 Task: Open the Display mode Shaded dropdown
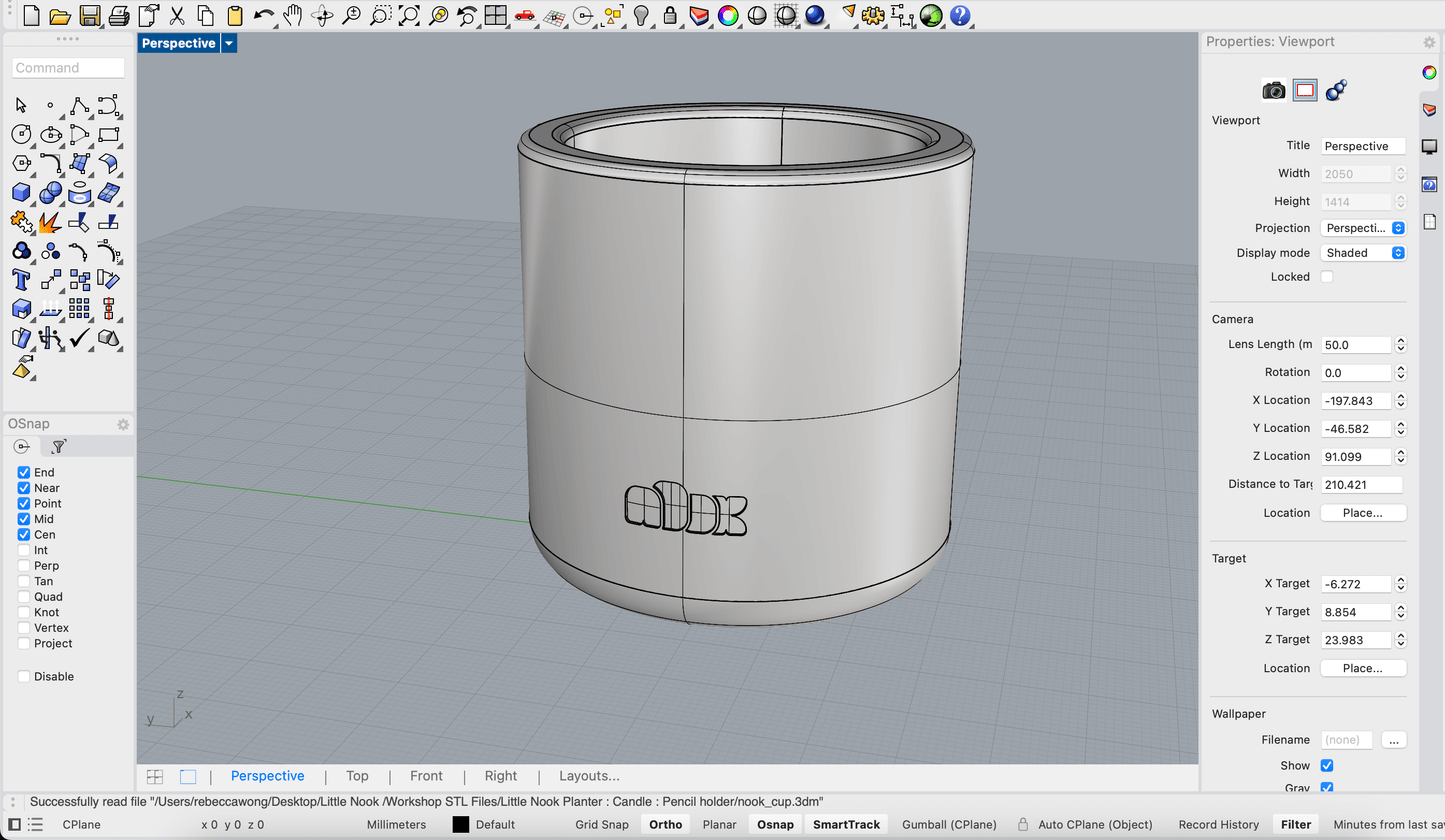pos(1363,253)
